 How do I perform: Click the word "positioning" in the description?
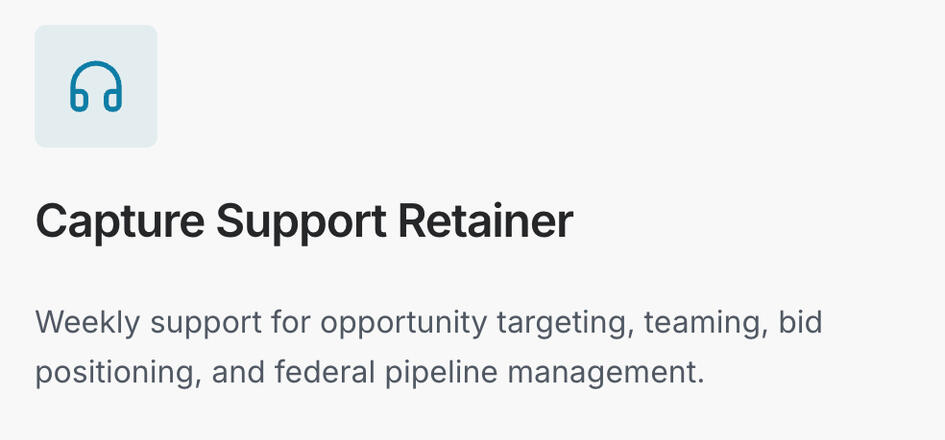[x=110, y=373]
